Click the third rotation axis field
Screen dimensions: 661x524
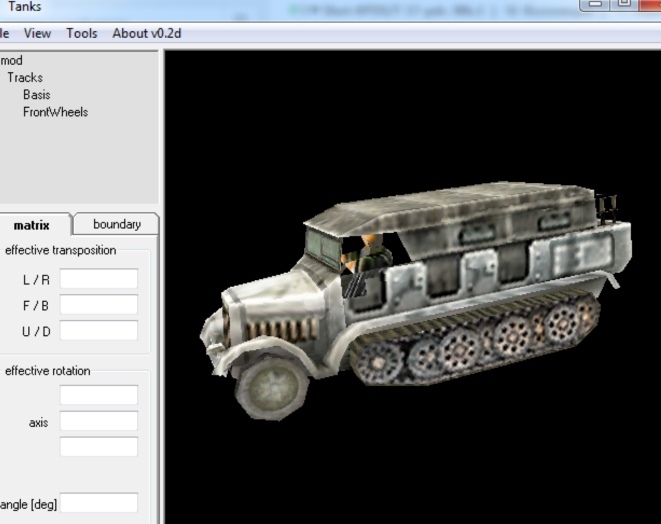(x=99, y=446)
